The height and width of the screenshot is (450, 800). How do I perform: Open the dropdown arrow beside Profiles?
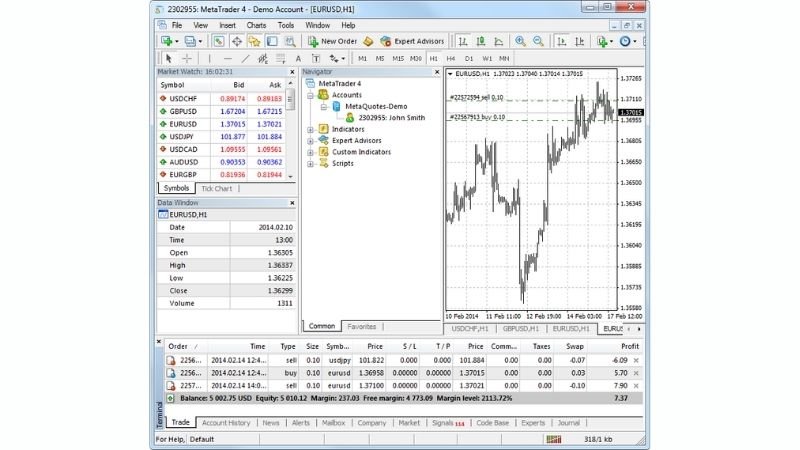click(200, 41)
